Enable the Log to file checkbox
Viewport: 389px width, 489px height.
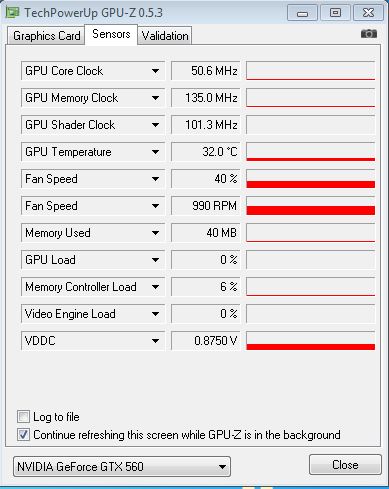[x=23, y=417]
